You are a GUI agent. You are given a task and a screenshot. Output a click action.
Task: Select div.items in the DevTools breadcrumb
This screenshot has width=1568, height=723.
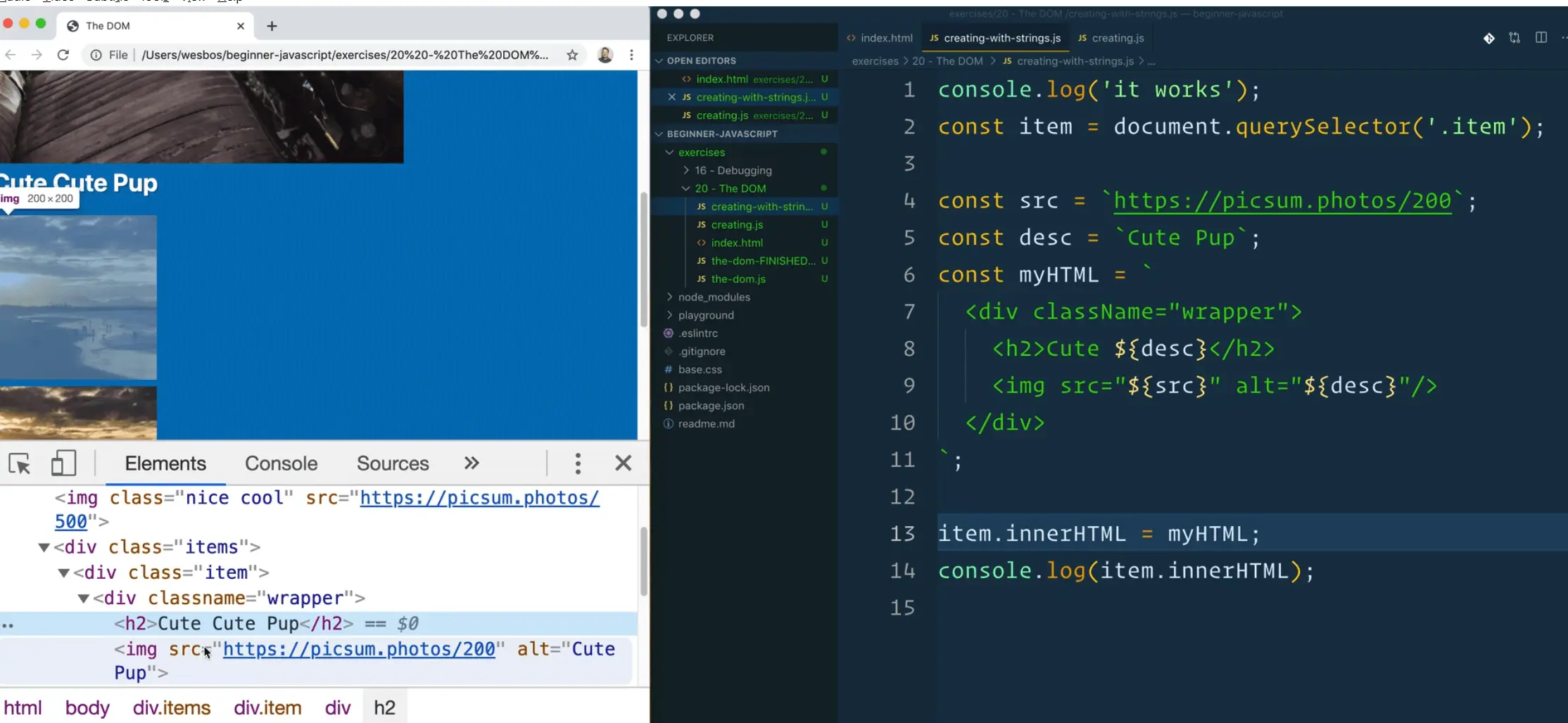[172, 708]
